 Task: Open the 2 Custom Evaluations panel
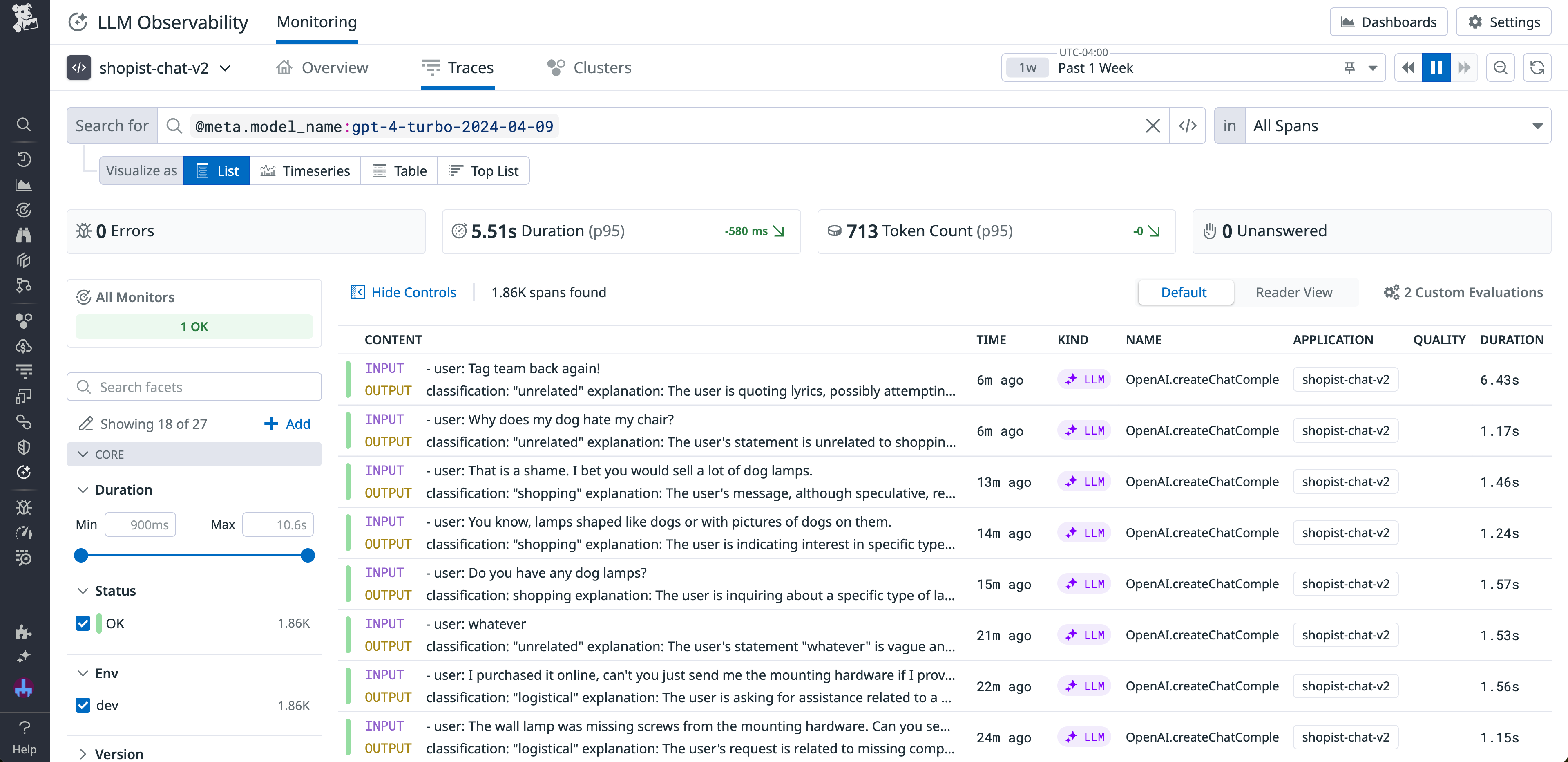(x=1463, y=292)
